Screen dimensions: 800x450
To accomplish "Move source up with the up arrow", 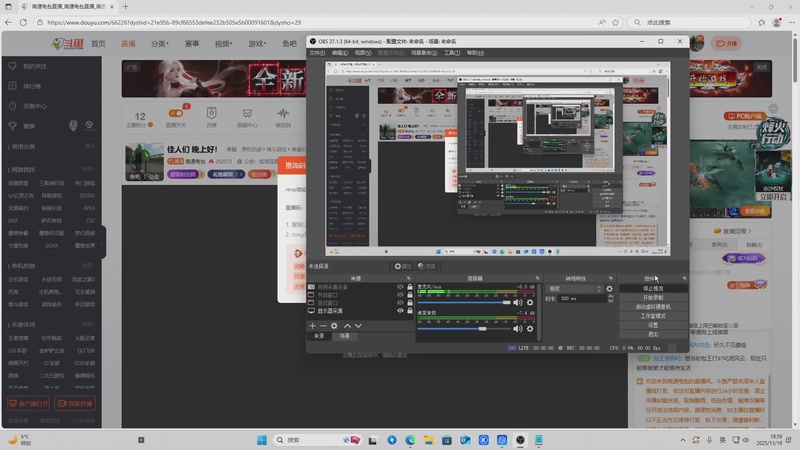I will (x=347, y=326).
